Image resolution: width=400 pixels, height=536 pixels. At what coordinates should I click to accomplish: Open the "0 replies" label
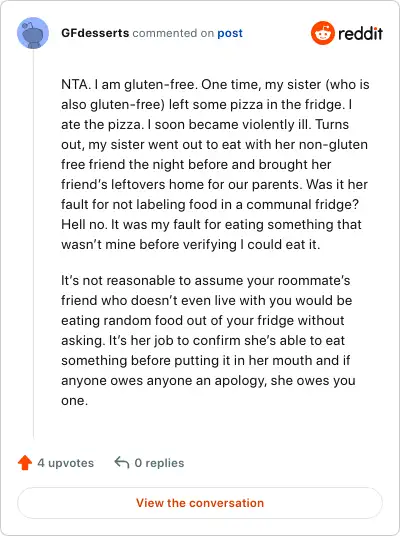tap(159, 463)
